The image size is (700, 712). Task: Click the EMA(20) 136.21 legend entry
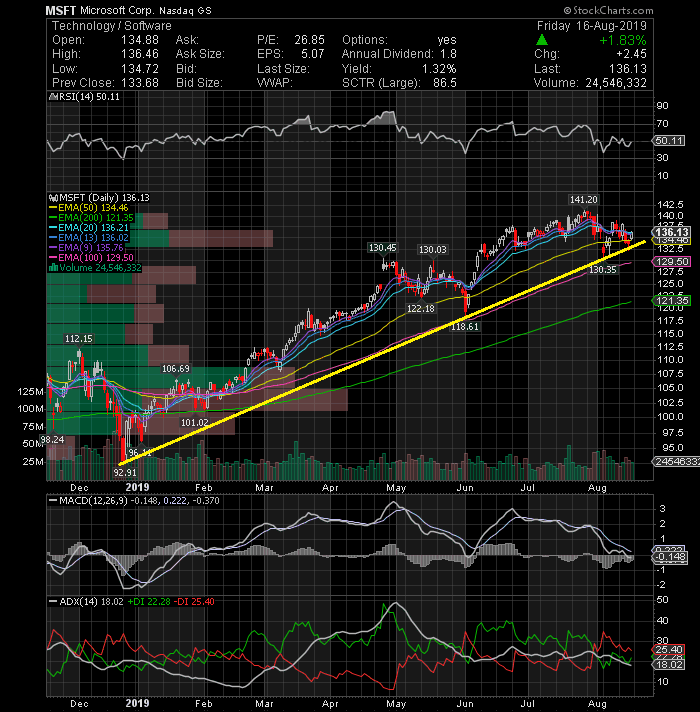click(x=89, y=227)
